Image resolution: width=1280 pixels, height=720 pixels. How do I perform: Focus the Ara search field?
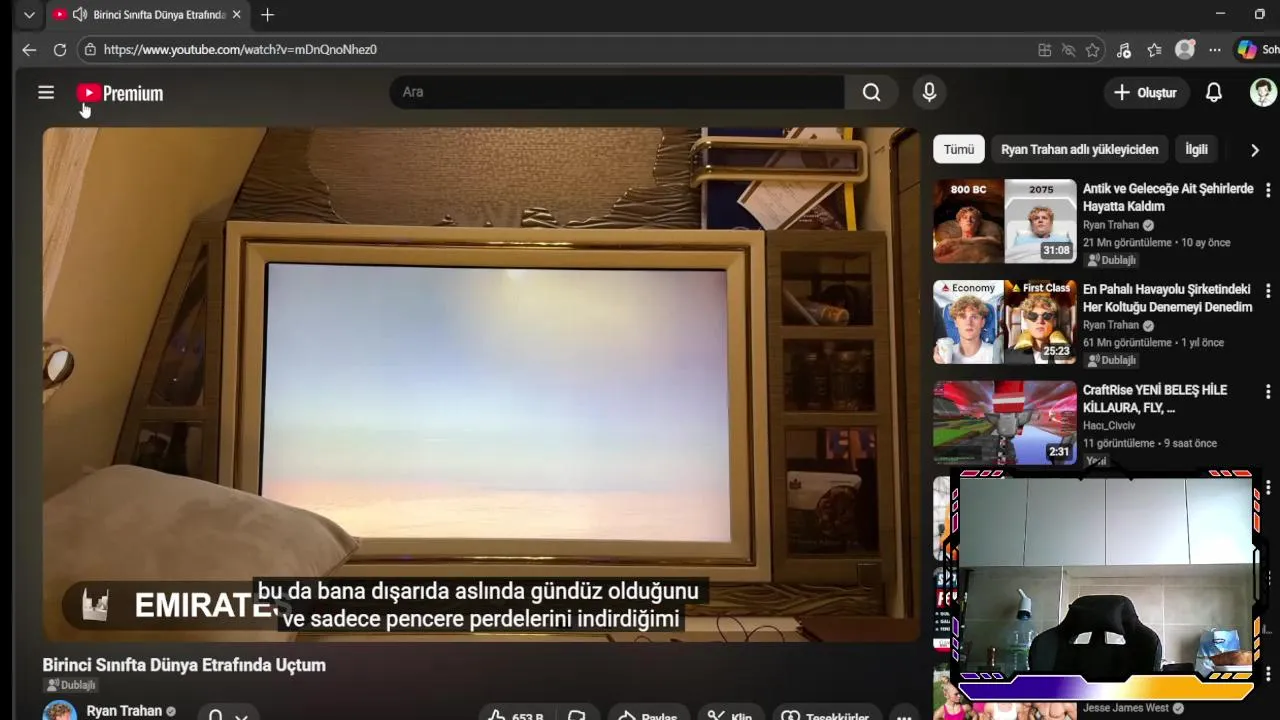[x=617, y=92]
